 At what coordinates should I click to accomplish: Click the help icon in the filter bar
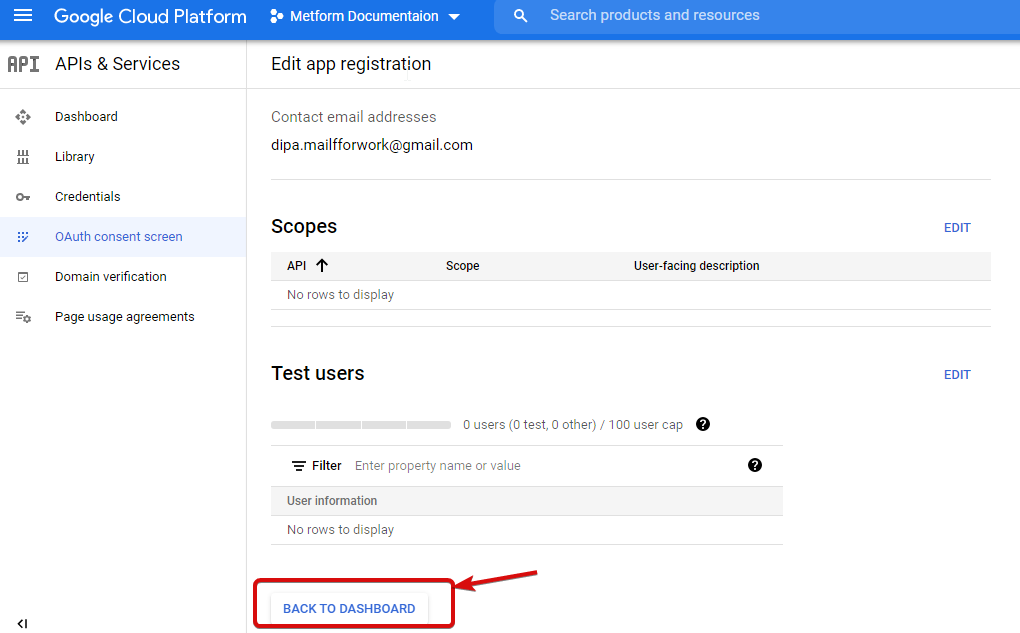(x=755, y=465)
